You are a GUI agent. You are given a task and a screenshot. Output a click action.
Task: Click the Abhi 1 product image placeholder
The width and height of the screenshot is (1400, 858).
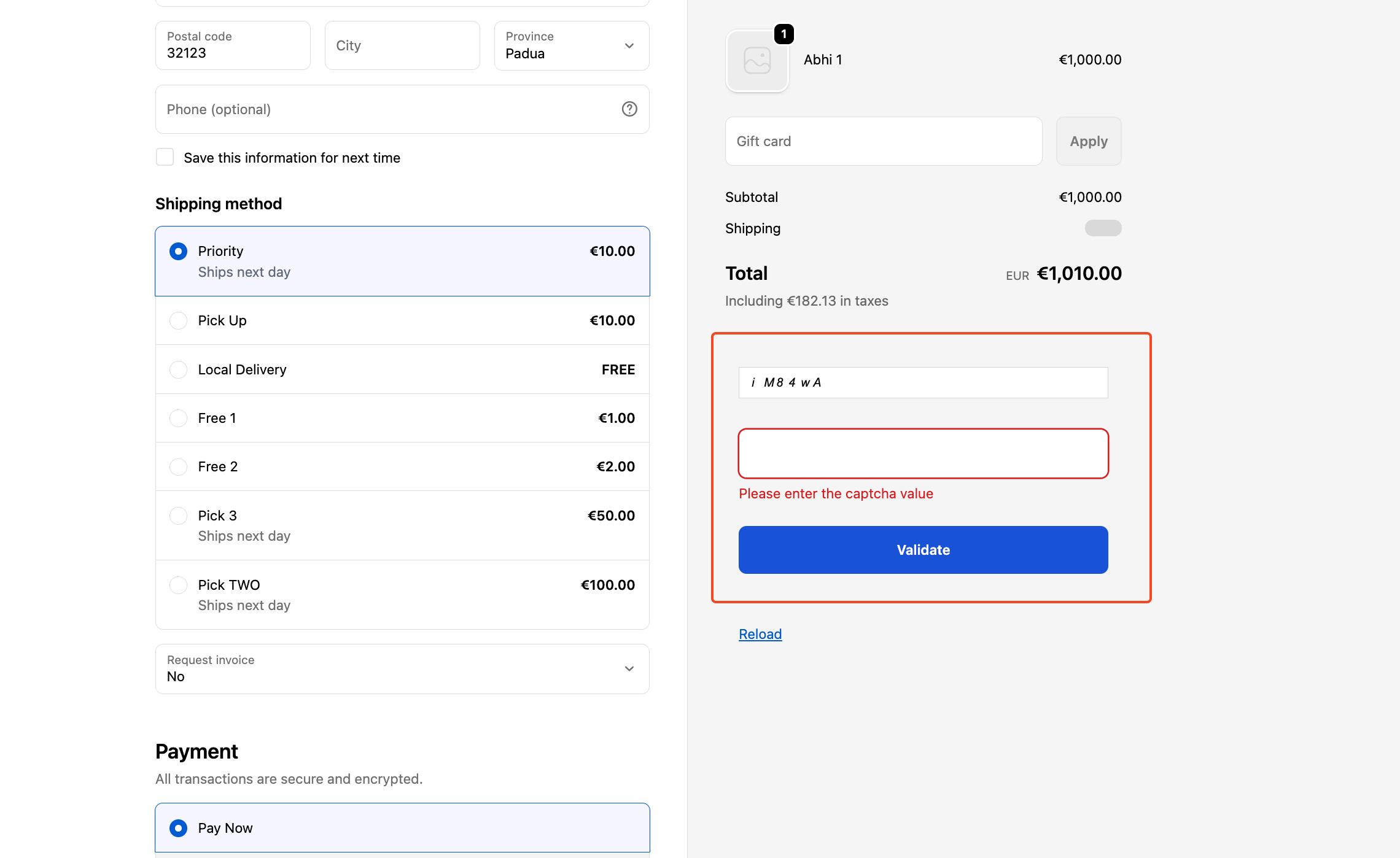757,61
